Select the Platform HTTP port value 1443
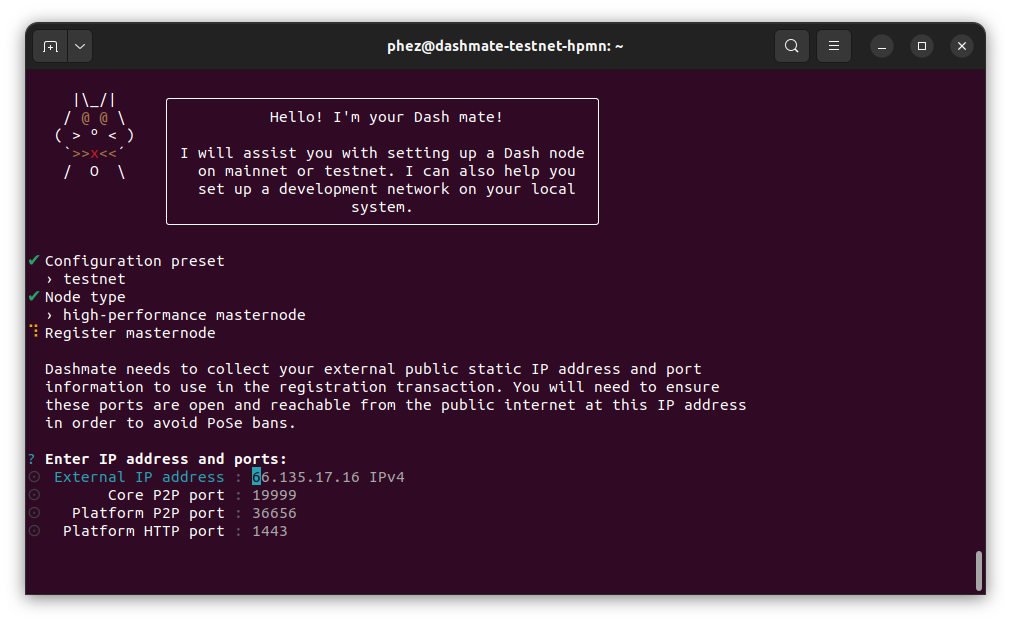The height and width of the screenshot is (623, 1011). (x=270, y=531)
